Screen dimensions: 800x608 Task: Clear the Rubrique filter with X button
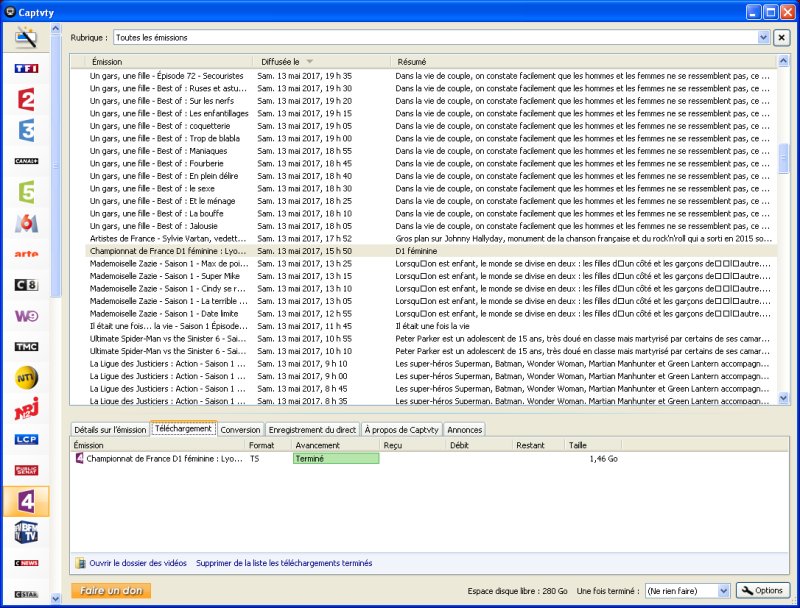(781, 38)
